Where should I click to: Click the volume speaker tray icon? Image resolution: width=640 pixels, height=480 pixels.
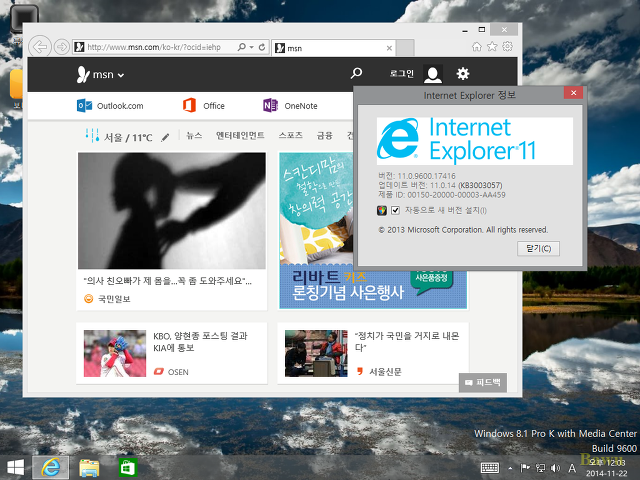pos(555,468)
